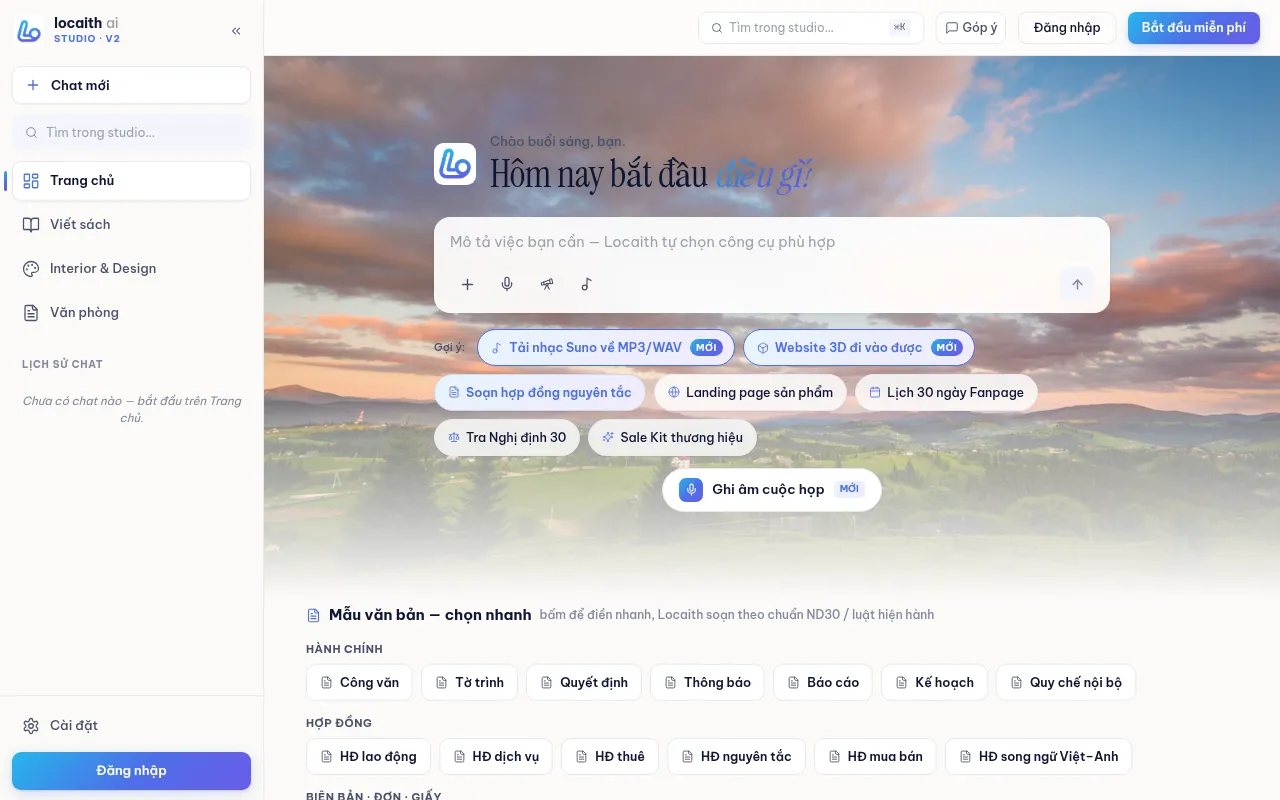Select the HĐ lao động template

click(368, 756)
